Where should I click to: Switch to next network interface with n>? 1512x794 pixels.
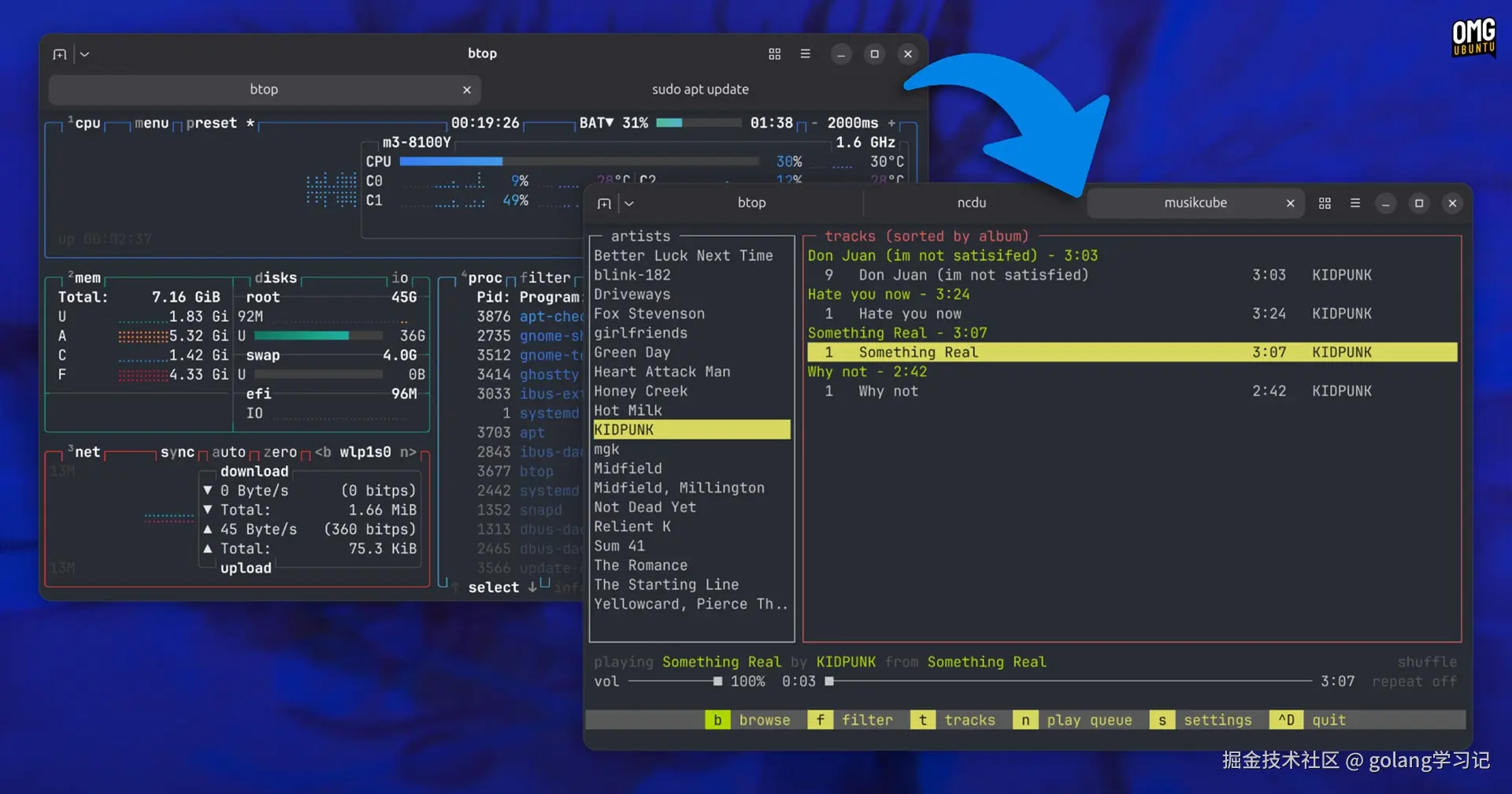pyautogui.click(x=408, y=452)
